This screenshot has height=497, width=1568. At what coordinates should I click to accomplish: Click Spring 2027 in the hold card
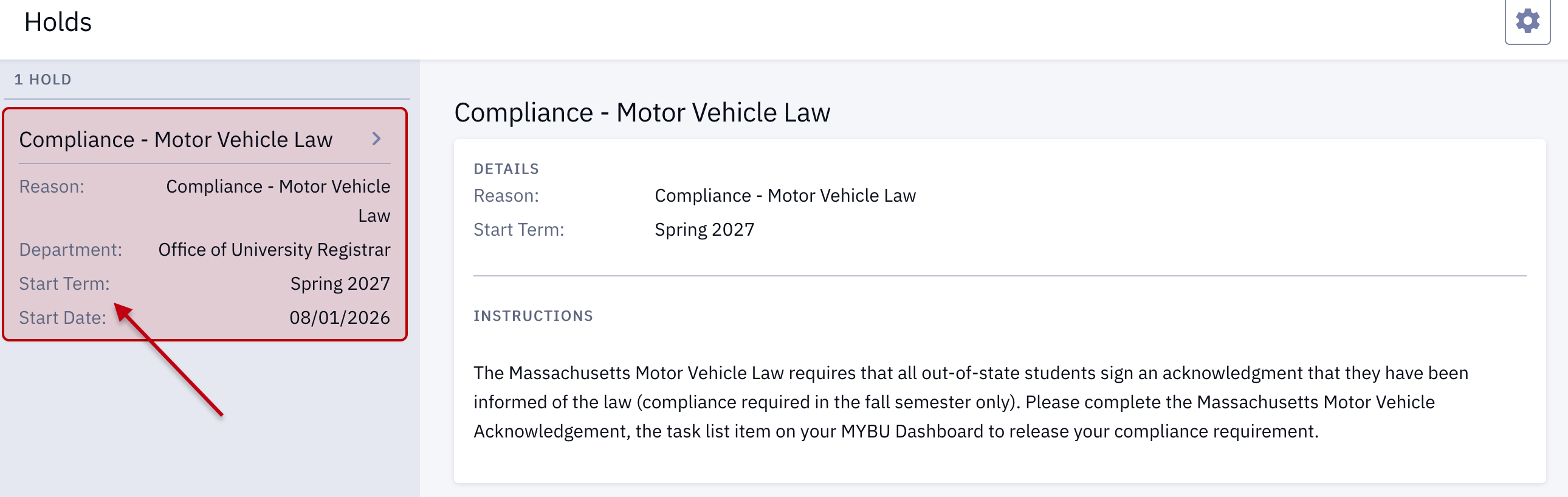point(340,284)
